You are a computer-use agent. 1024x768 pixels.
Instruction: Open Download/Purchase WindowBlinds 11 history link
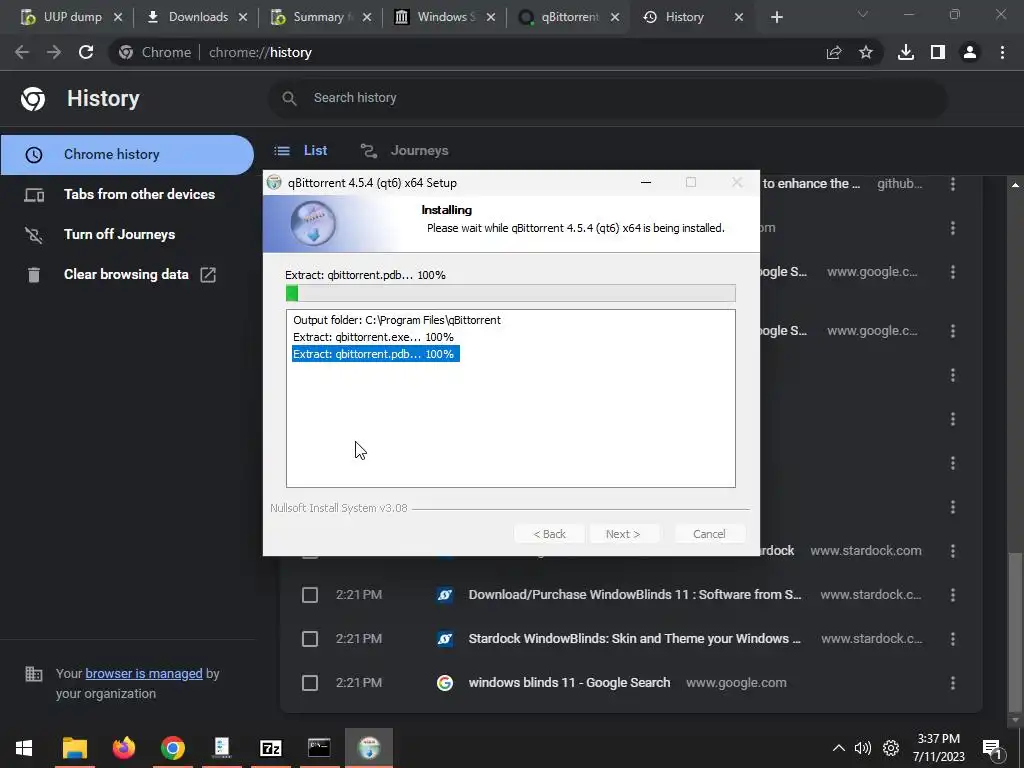(635, 595)
